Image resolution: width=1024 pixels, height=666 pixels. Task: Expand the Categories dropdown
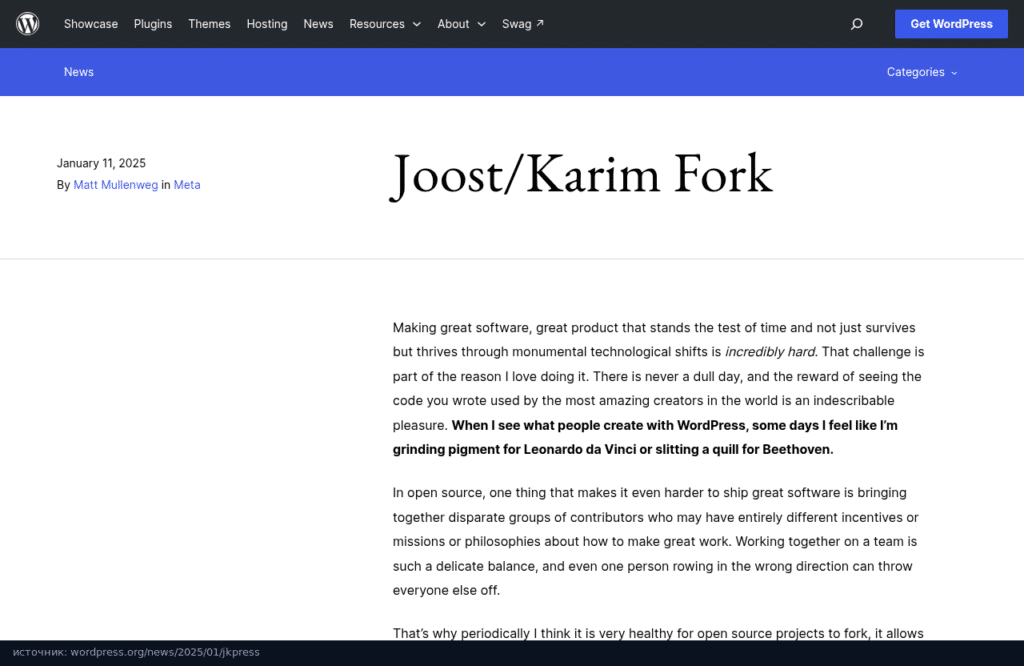(921, 72)
